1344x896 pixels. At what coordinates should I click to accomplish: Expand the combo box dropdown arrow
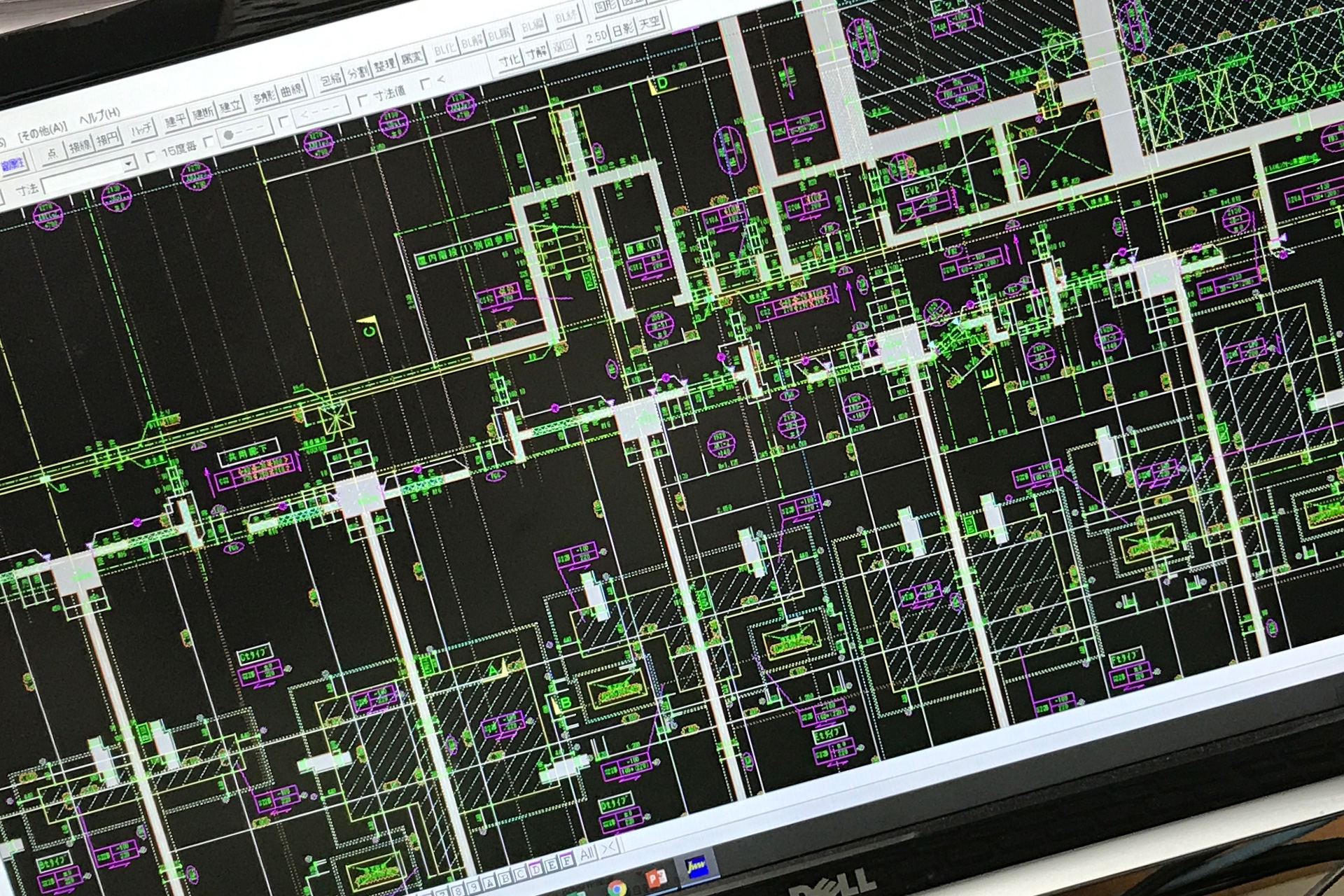pyautogui.click(x=129, y=165)
